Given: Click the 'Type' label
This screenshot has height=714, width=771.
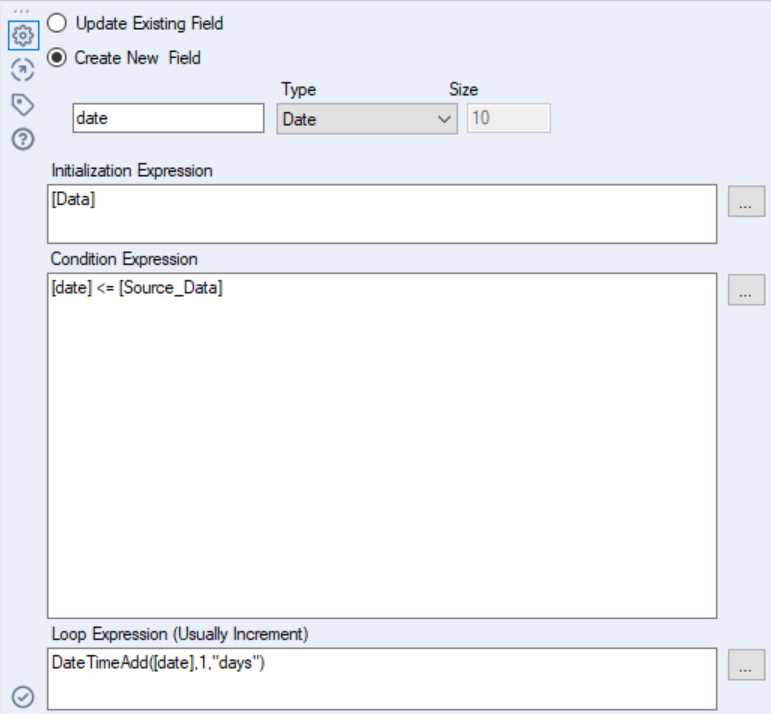Looking at the screenshot, I should point(298,89).
